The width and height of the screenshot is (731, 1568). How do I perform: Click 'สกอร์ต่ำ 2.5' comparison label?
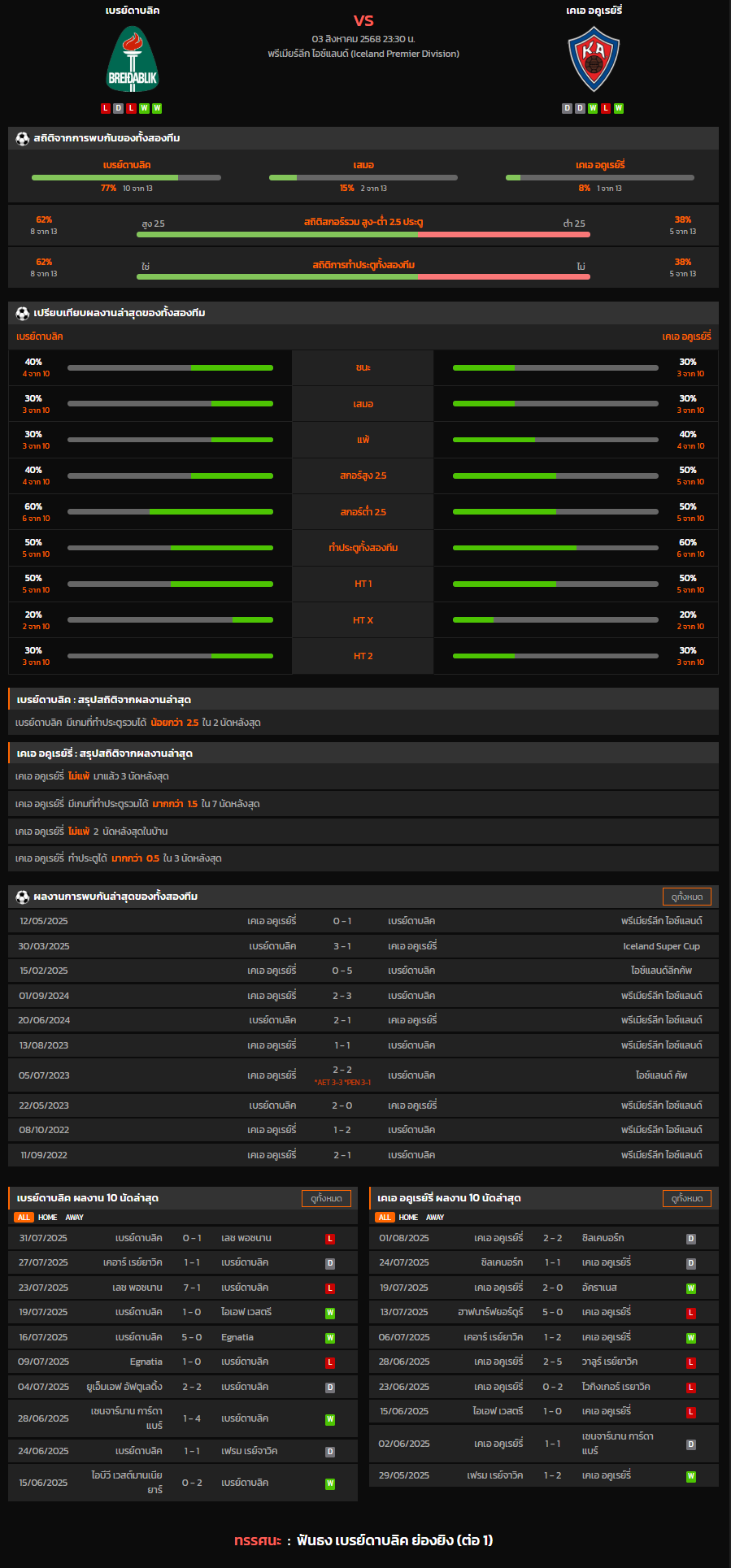363,512
